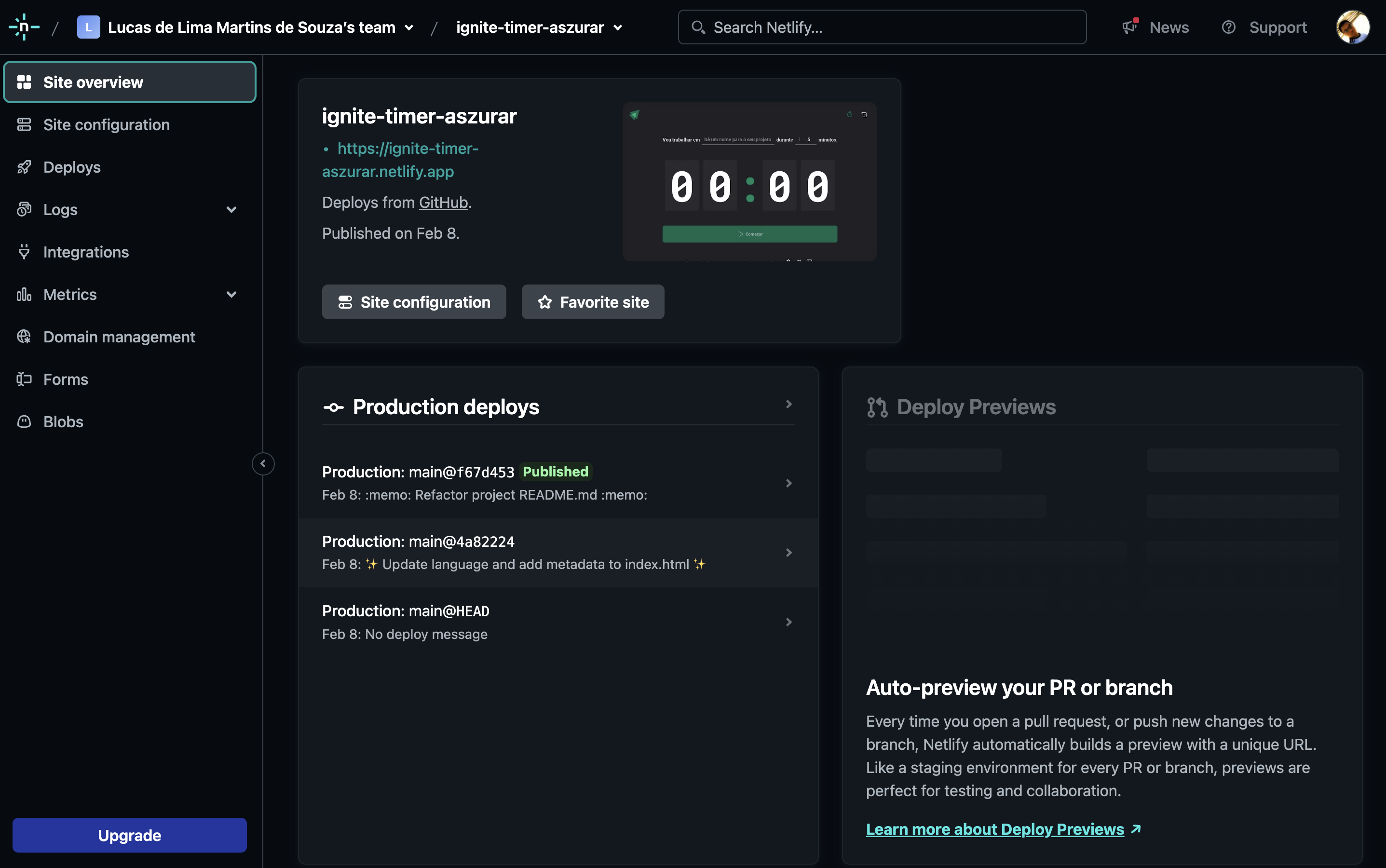Open Forms in sidebar

(x=130, y=380)
